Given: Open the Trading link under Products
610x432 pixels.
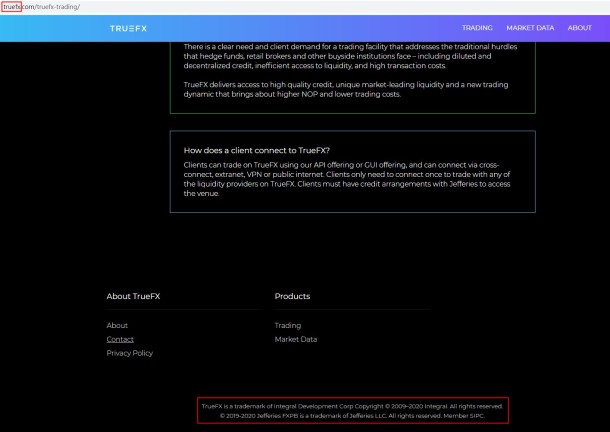Looking at the screenshot, I should tap(288, 325).
